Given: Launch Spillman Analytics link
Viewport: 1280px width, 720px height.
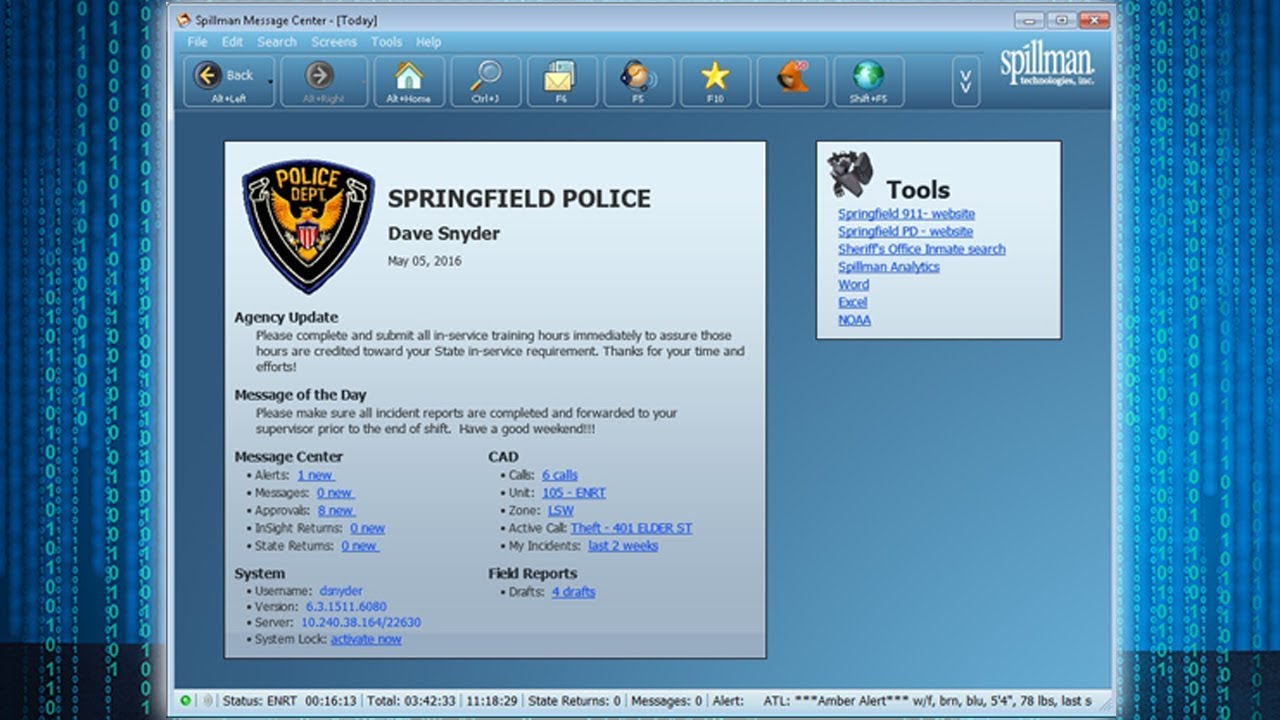Looking at the screenshot, I should coord(889,267).
